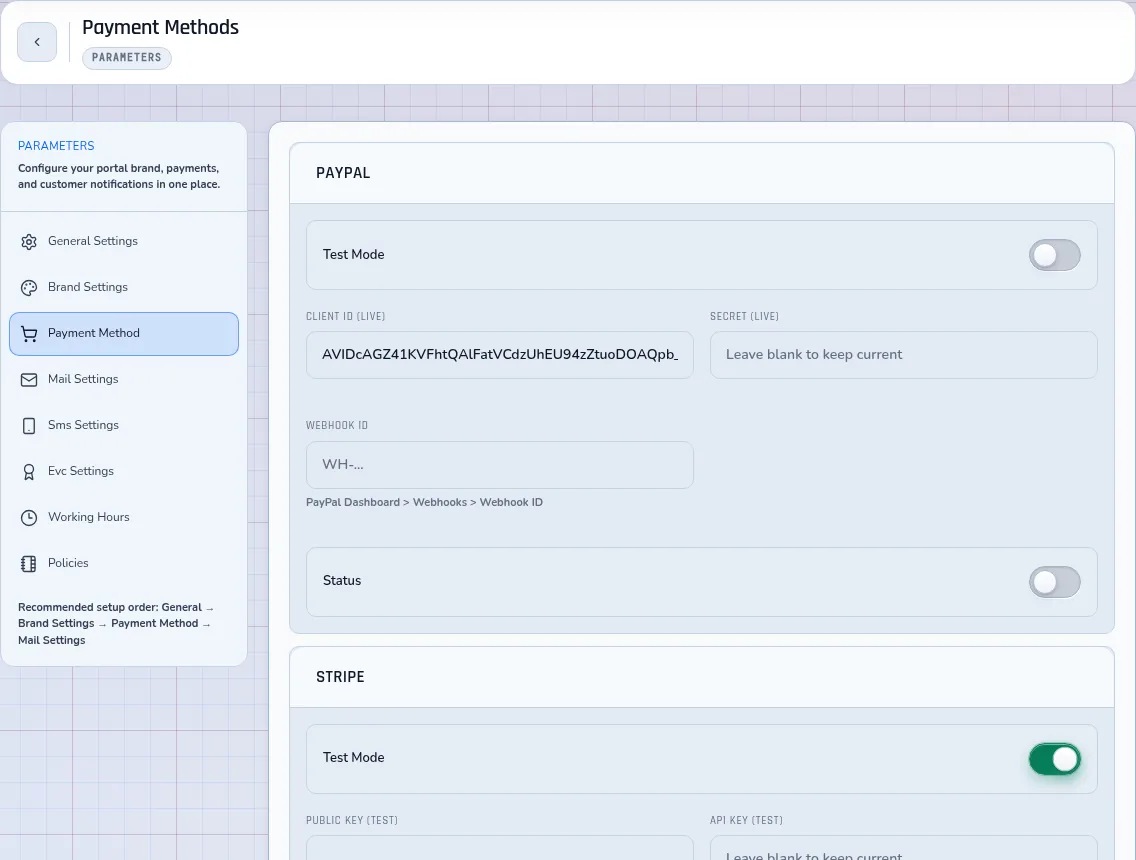Click the Payment Method cart icon
Image resolution: width=1136 pixels, height=860 pixels.
tap(29, 334)
